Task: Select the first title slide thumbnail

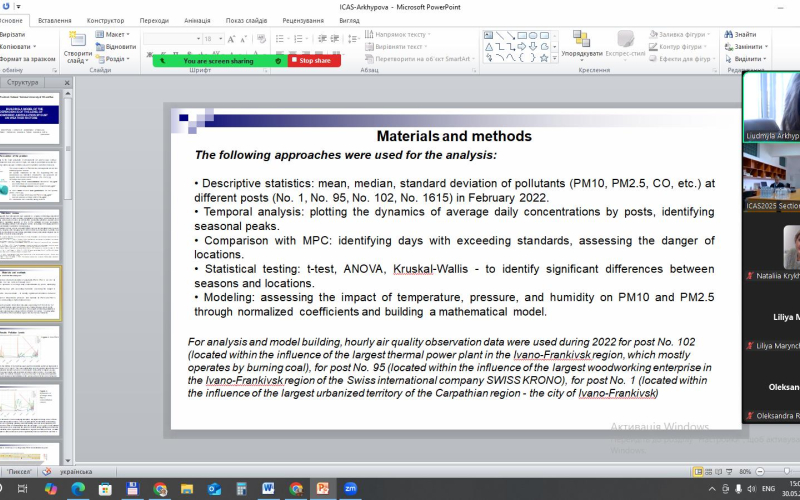Action: pyautogui.click(x=30, y=118)
